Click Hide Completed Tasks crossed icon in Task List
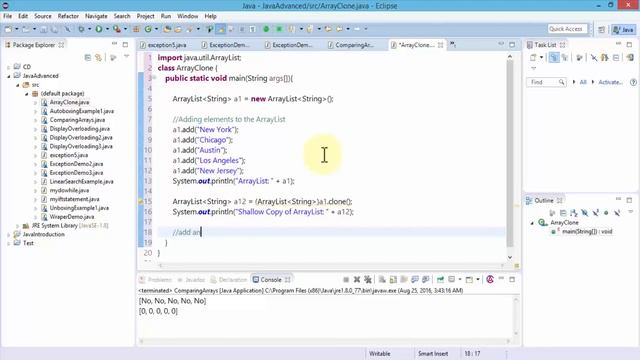 tap(594, 58)
